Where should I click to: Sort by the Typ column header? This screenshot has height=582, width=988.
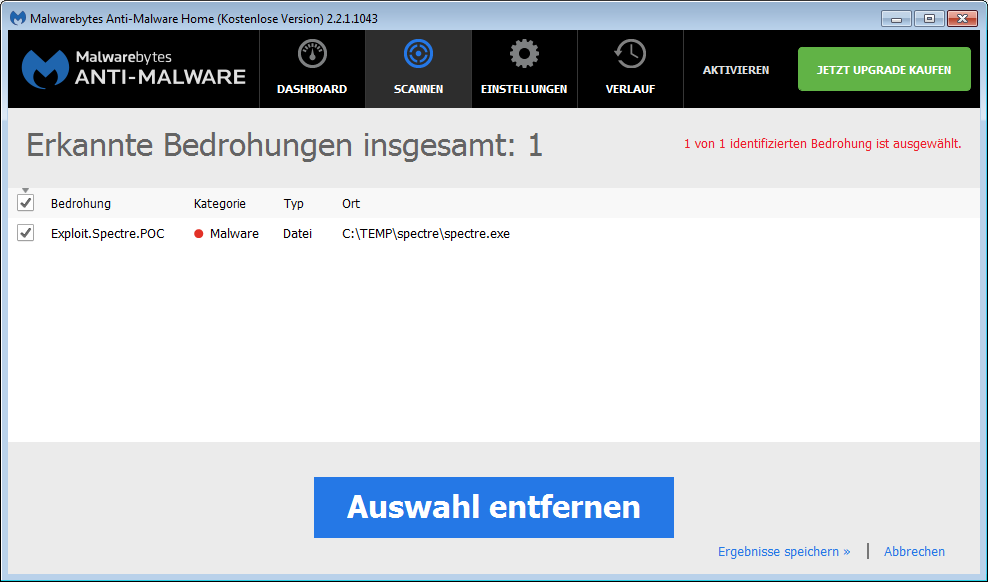click(x=294, y=203)
